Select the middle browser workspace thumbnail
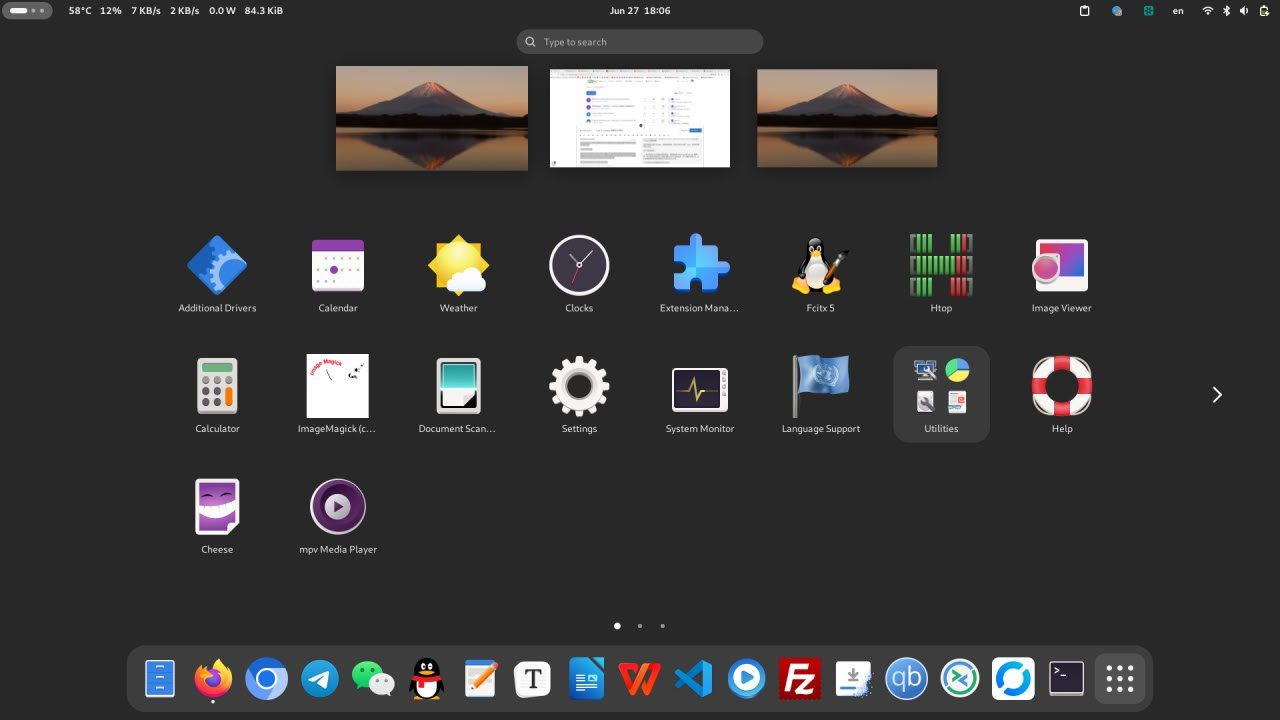Image resolution: width=1280 pixels, height=720 pixels. pyautogui.click(x=640, y=118)
